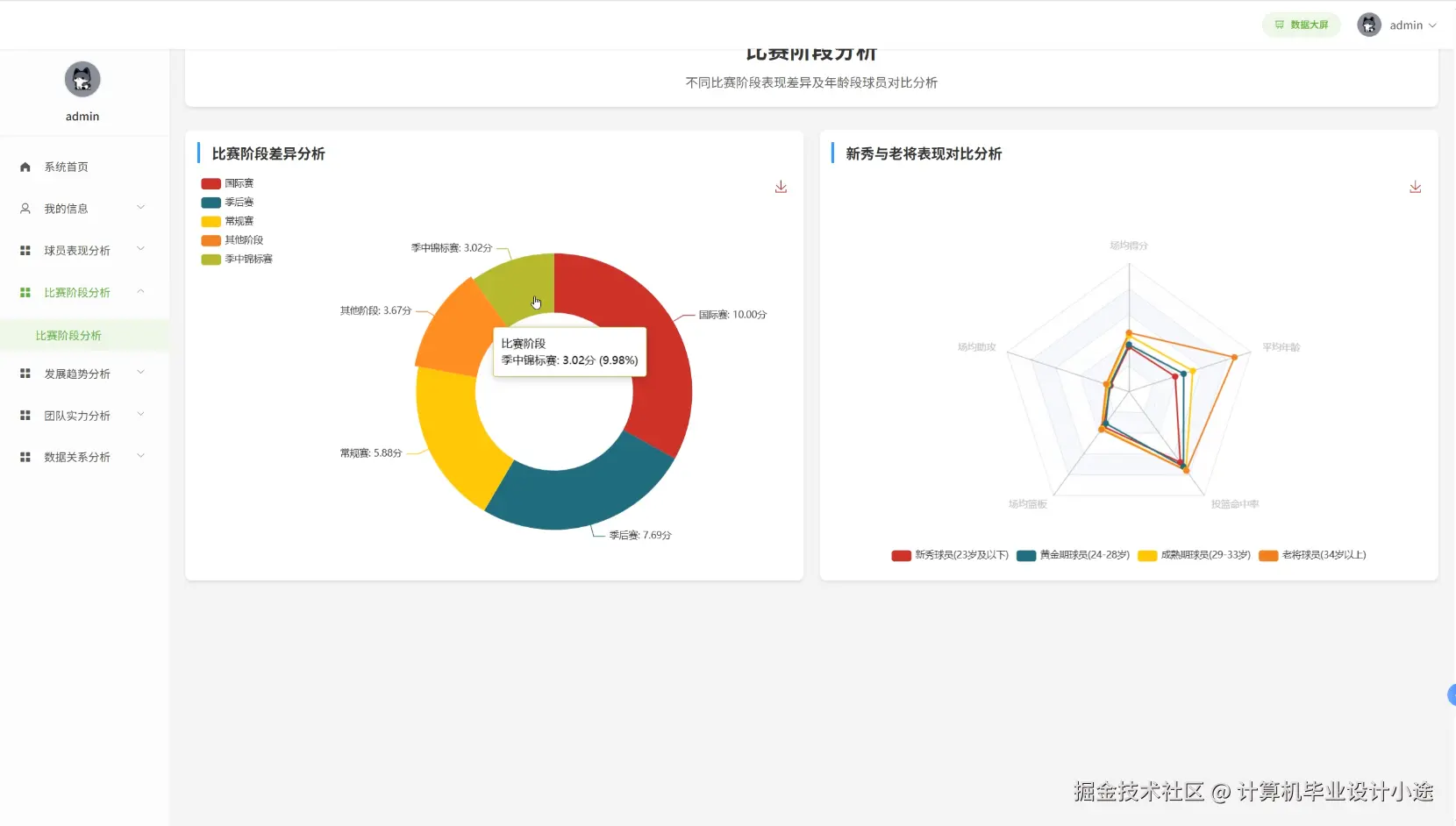Click the 系统首页 home icon in sidebar
Screen dimensions: 1456x826
25,166
